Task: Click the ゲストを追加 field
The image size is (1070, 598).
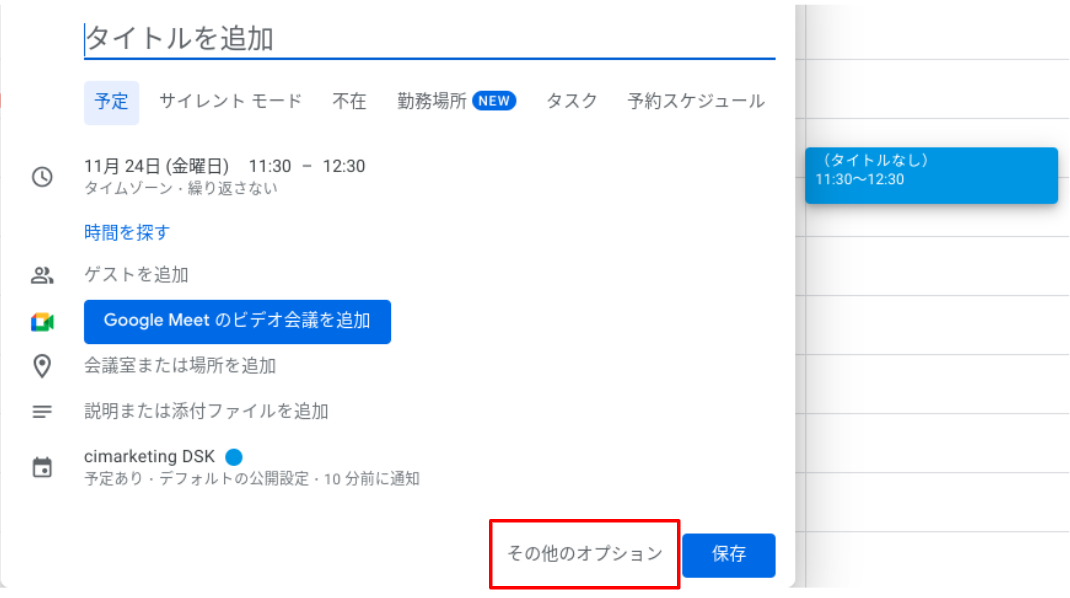Action: tap(136, 275)
